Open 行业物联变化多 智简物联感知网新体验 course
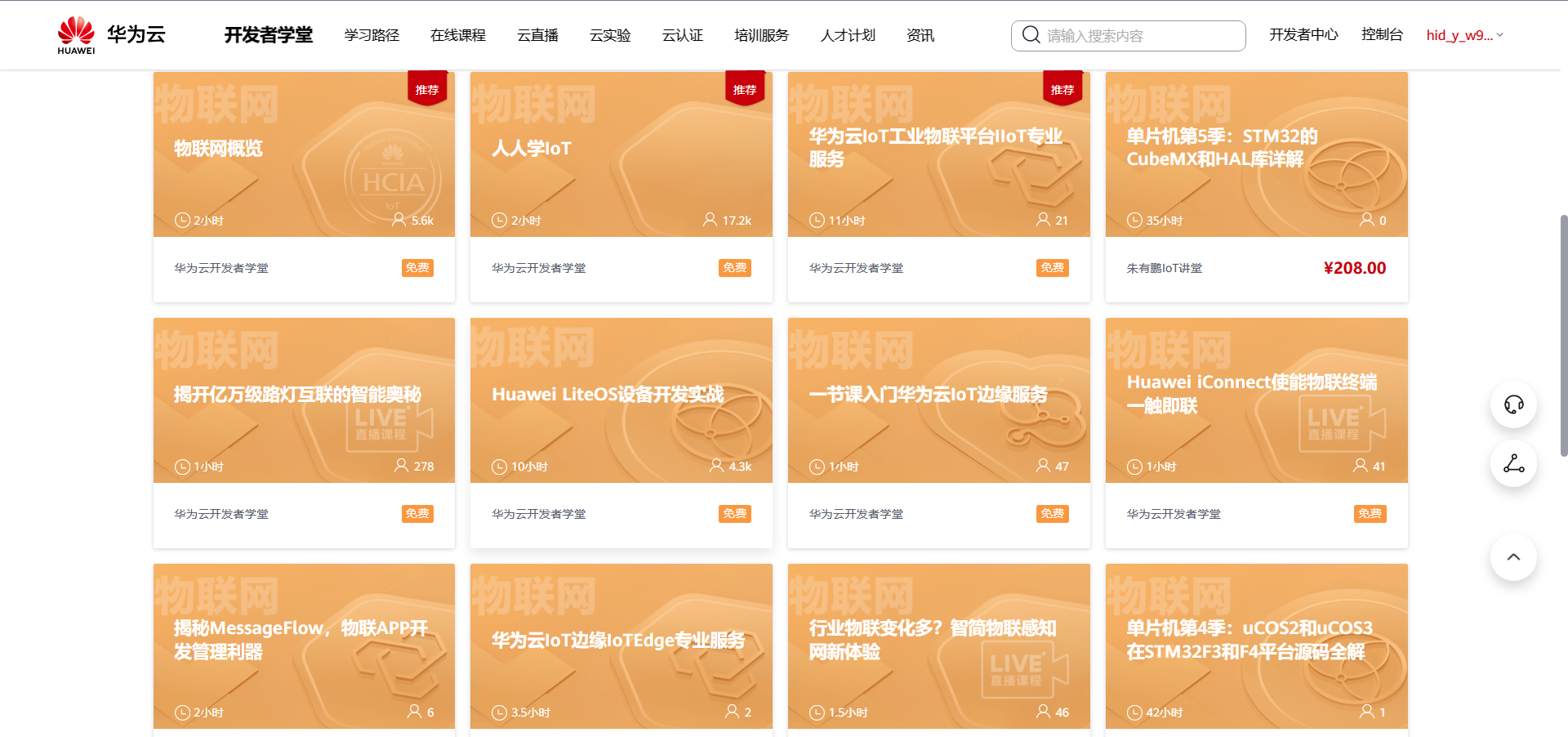1568x737 pixels. (x=939, y=650)
